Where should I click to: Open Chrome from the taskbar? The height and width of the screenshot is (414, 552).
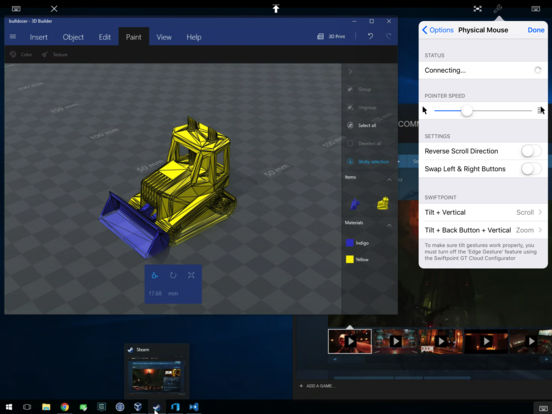[64, 407]
